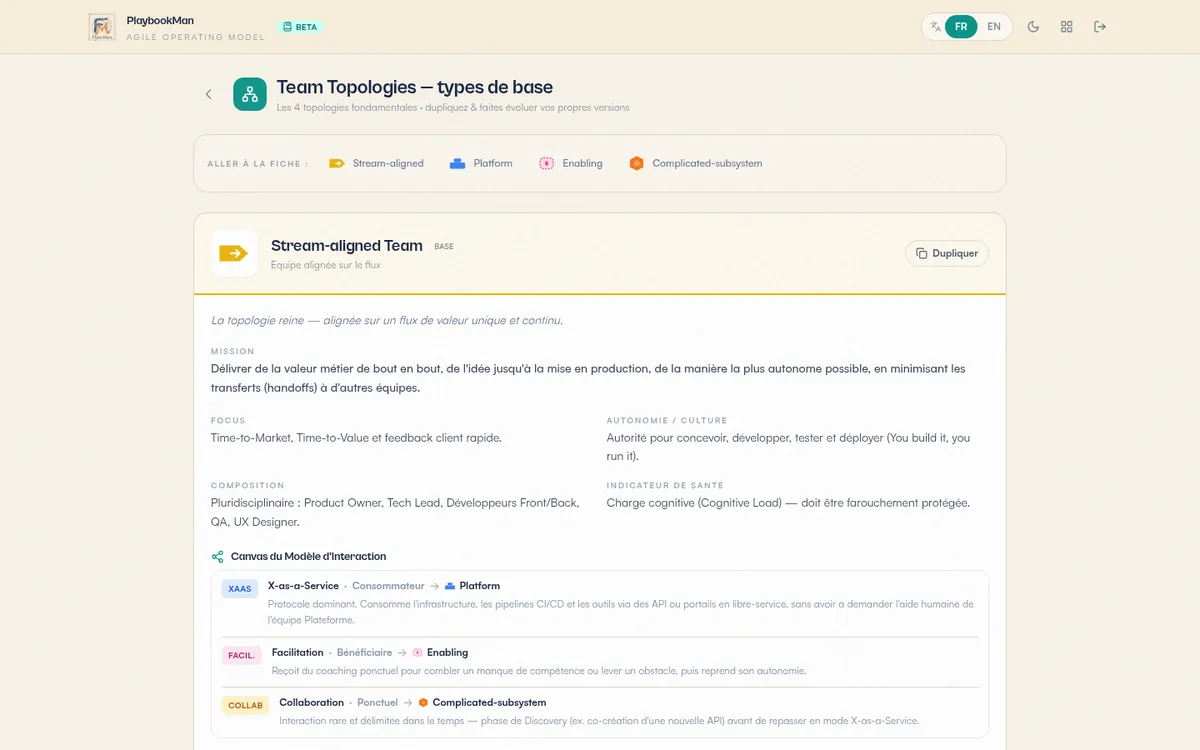
Task: Jump to the Enabling card
Action: (571, 163)
